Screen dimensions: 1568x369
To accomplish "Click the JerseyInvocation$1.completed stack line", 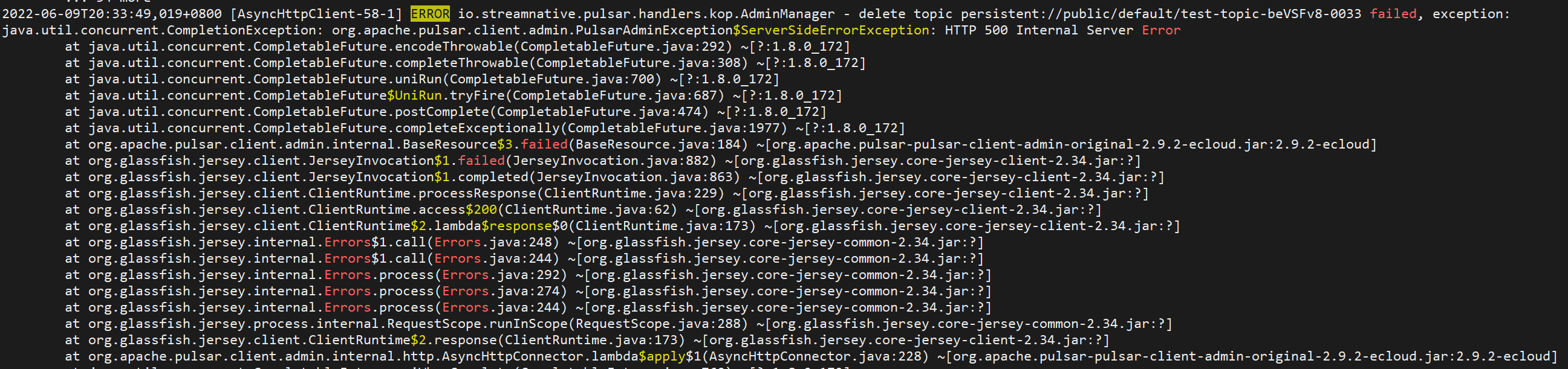I will pyautogui.click(x=615, y=178).
